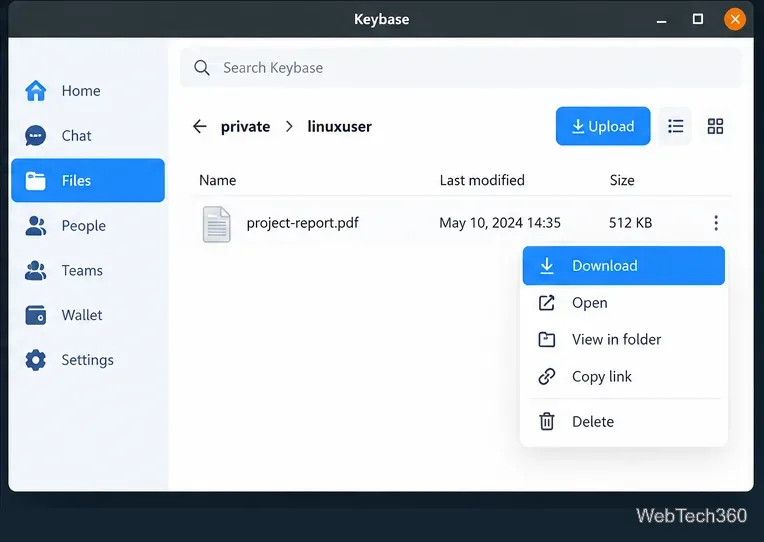Select the linuxuser breadcrumb
The image size is (764, 542).
click(340, 127)
